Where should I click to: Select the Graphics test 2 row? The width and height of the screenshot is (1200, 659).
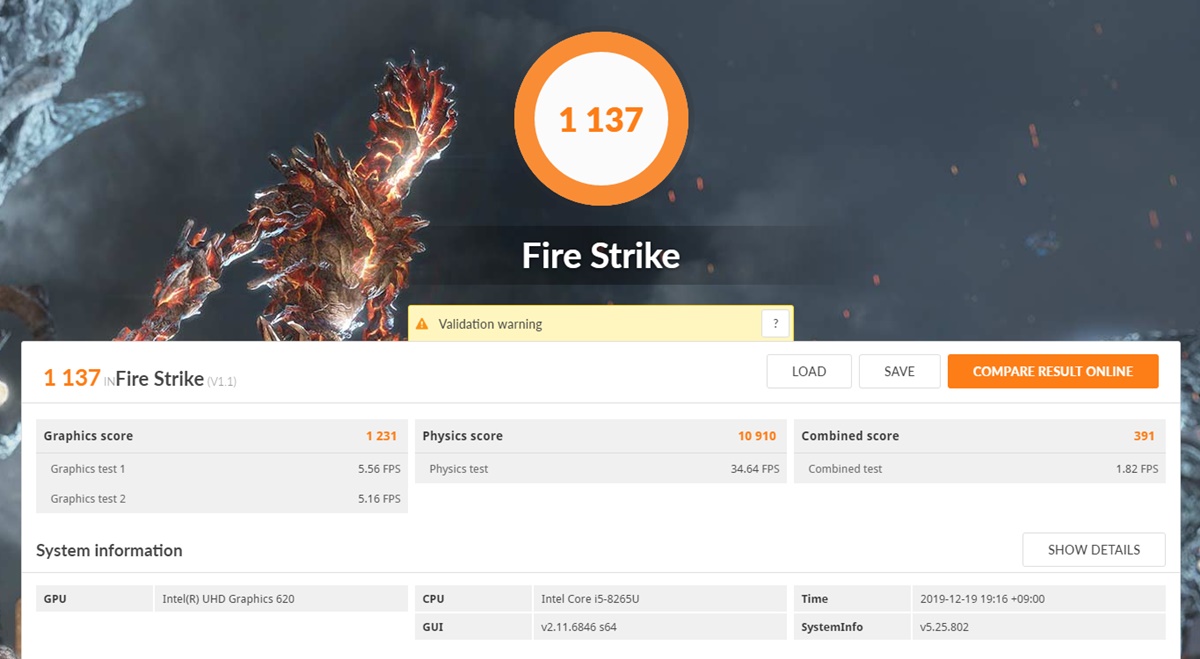[x=222, y=499]
